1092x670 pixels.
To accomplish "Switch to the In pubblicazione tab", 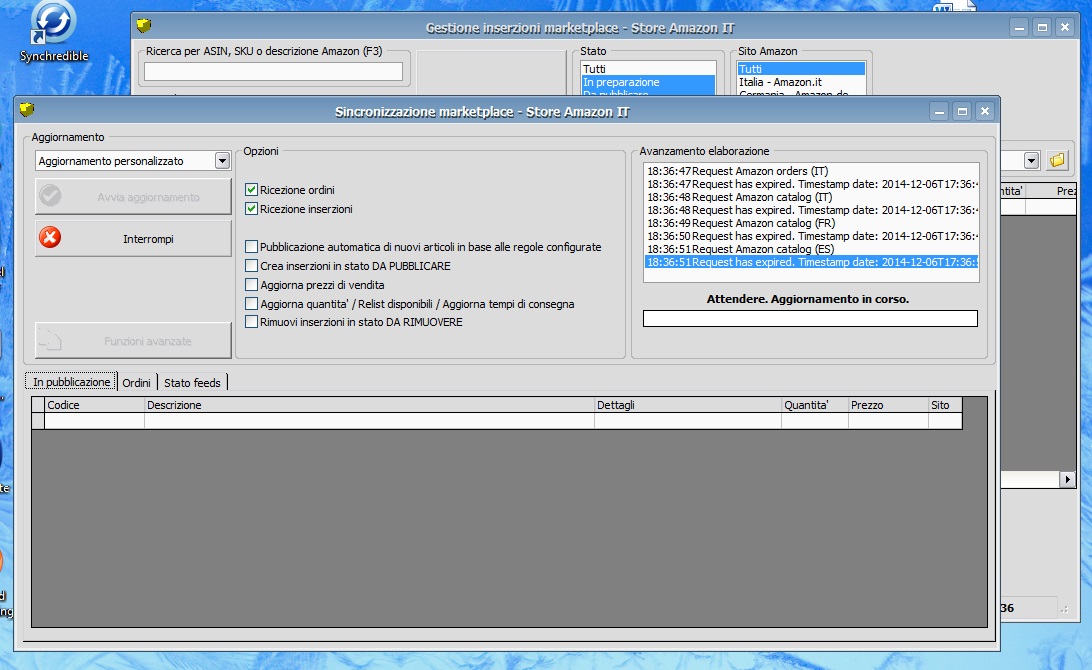I will [72, 382].
